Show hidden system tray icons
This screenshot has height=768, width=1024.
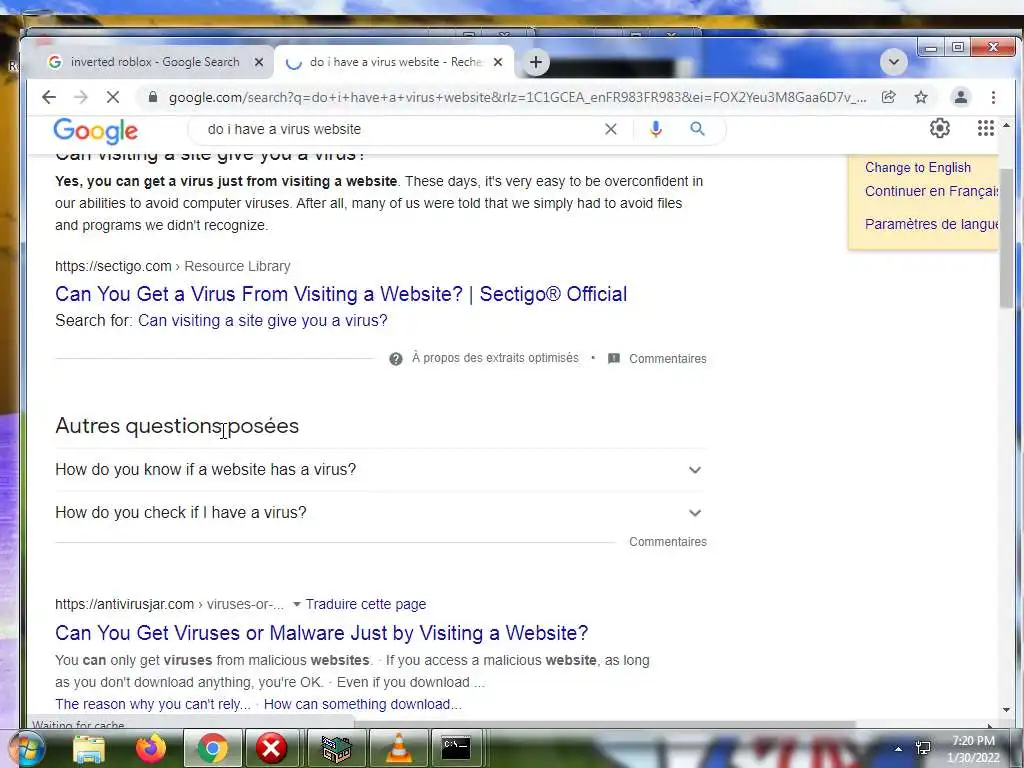click(x=899, y=749)
